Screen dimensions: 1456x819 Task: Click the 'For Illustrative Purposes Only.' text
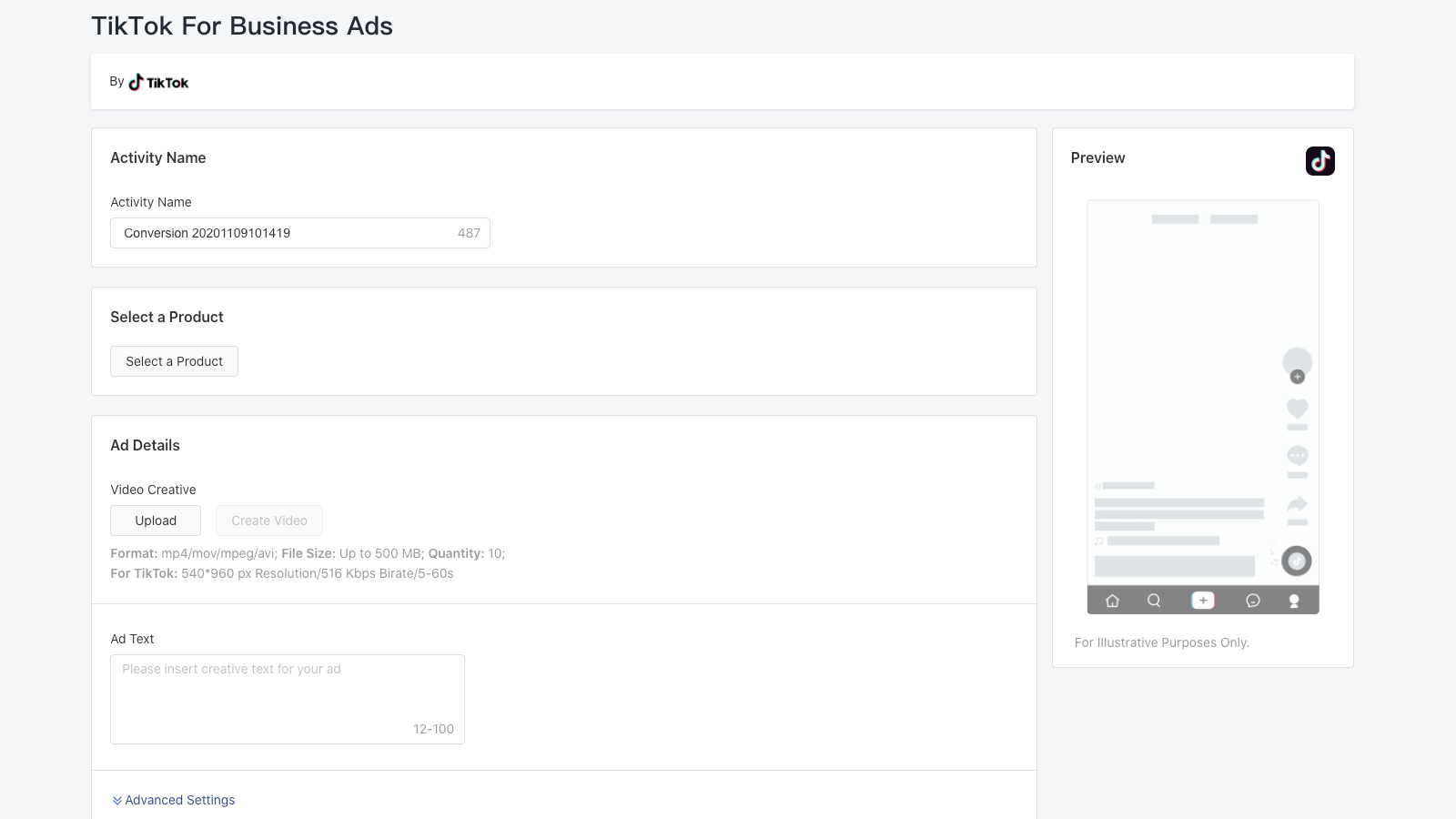[1162, 642]
